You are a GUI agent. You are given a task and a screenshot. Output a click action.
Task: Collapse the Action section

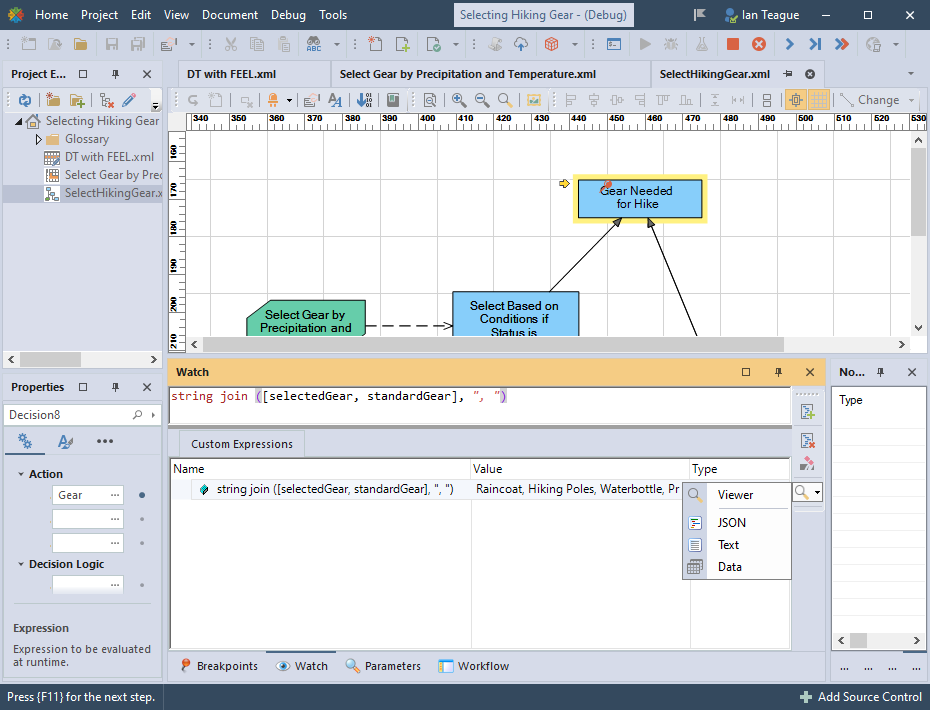pos(21,474)
